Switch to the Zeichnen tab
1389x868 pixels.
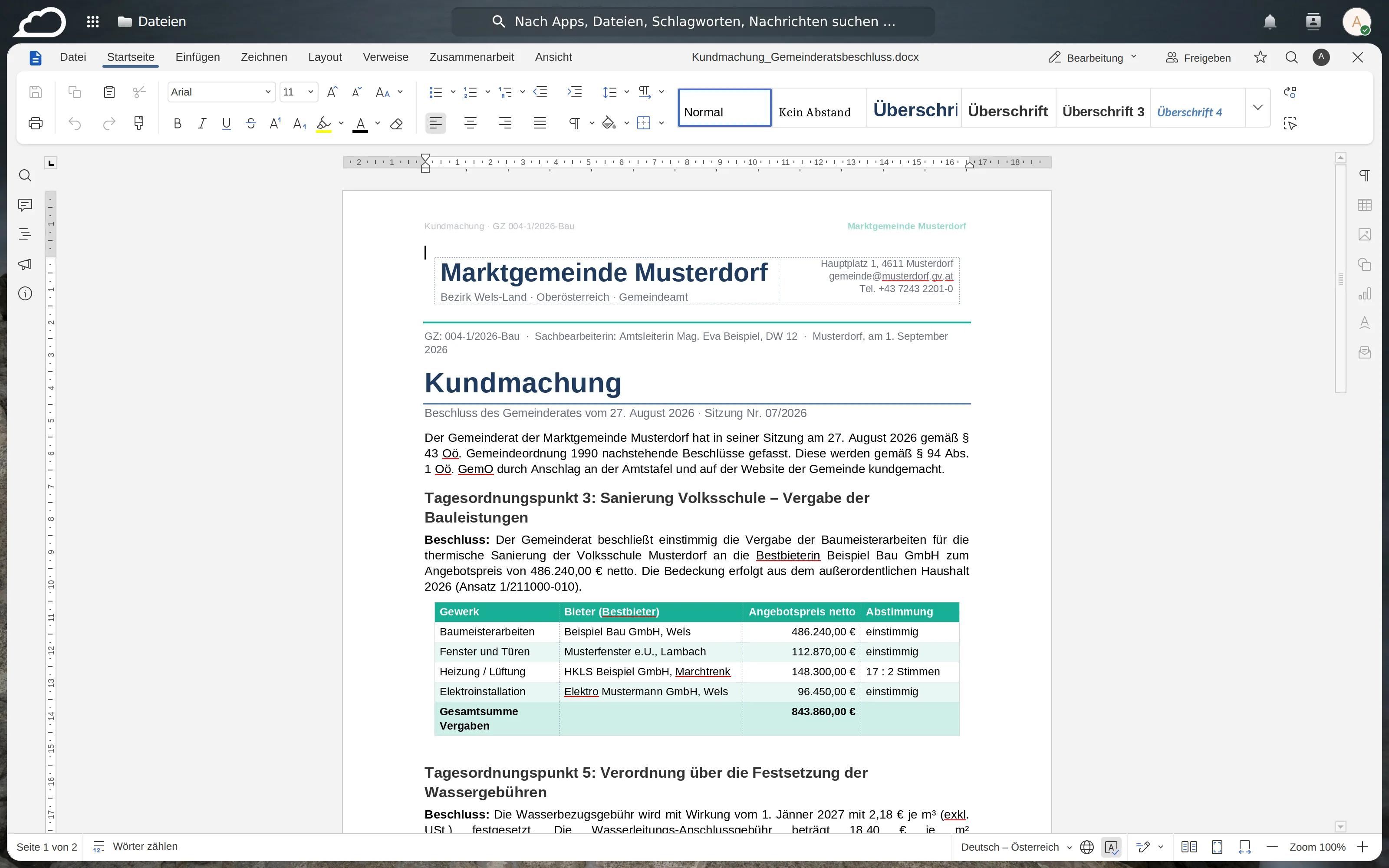click(x=263, y=57)
